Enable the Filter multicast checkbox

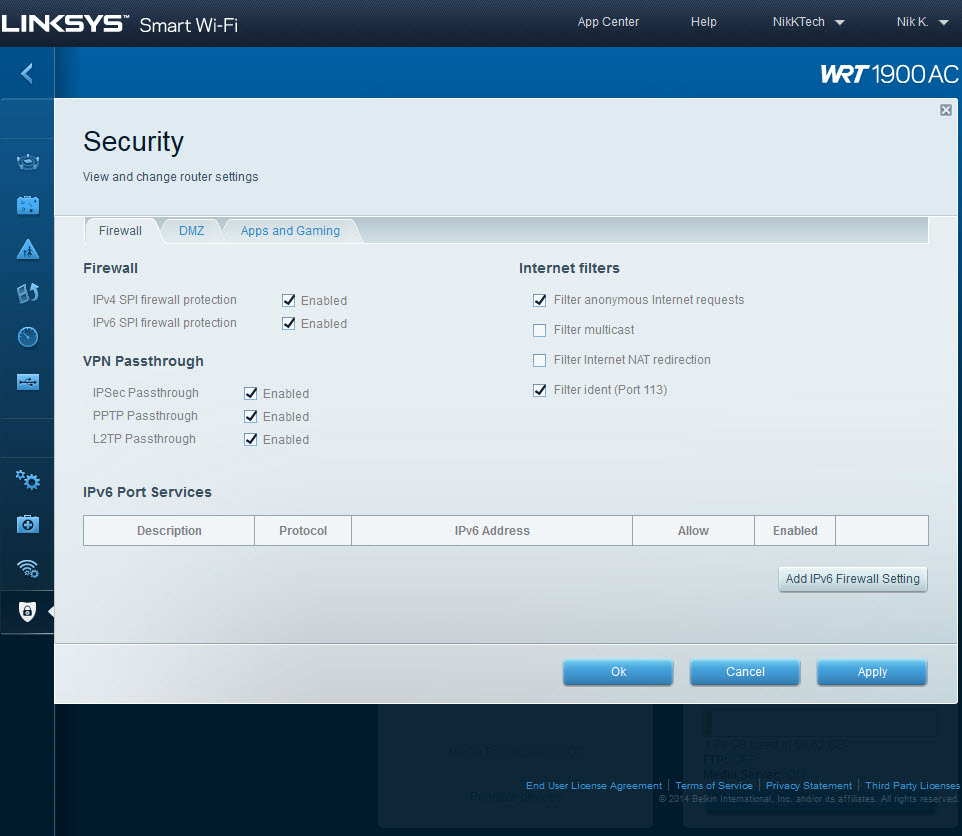539,330
